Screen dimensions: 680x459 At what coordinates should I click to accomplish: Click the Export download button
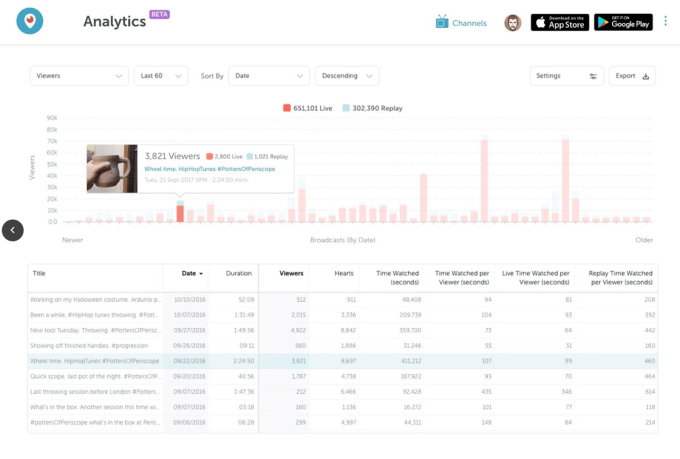pos(633,76)
